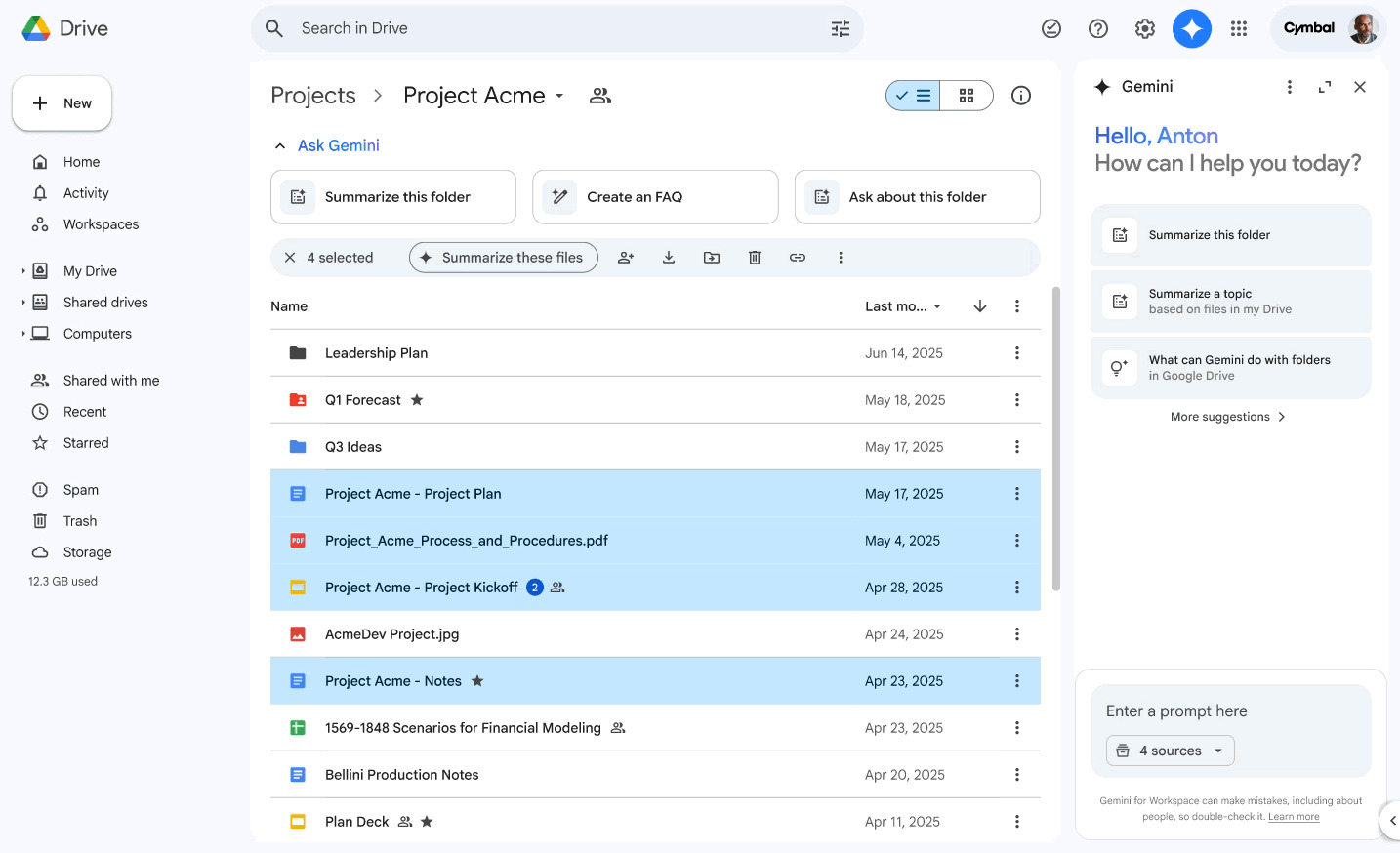Click the 'Enter a prompt here' field
1400x853 pixels.
pyautogui.click(x=1176, y=711)
